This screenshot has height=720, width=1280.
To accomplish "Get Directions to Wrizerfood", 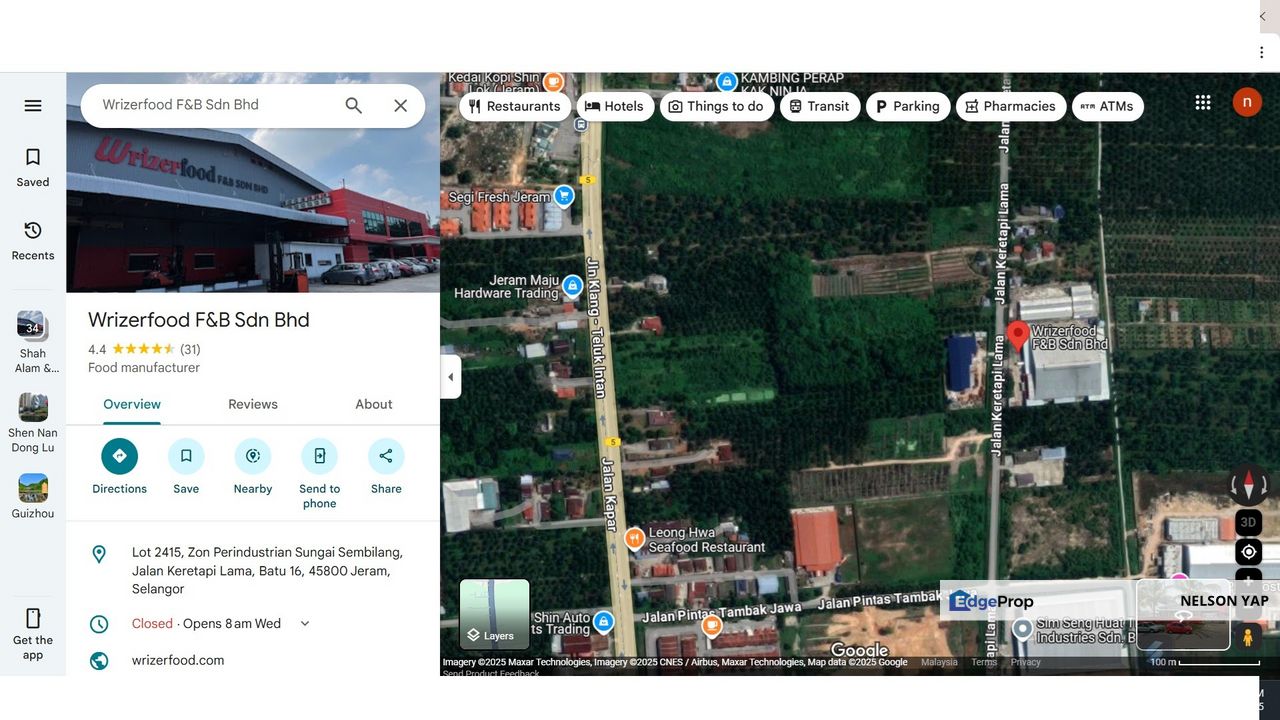I will 119,466.
